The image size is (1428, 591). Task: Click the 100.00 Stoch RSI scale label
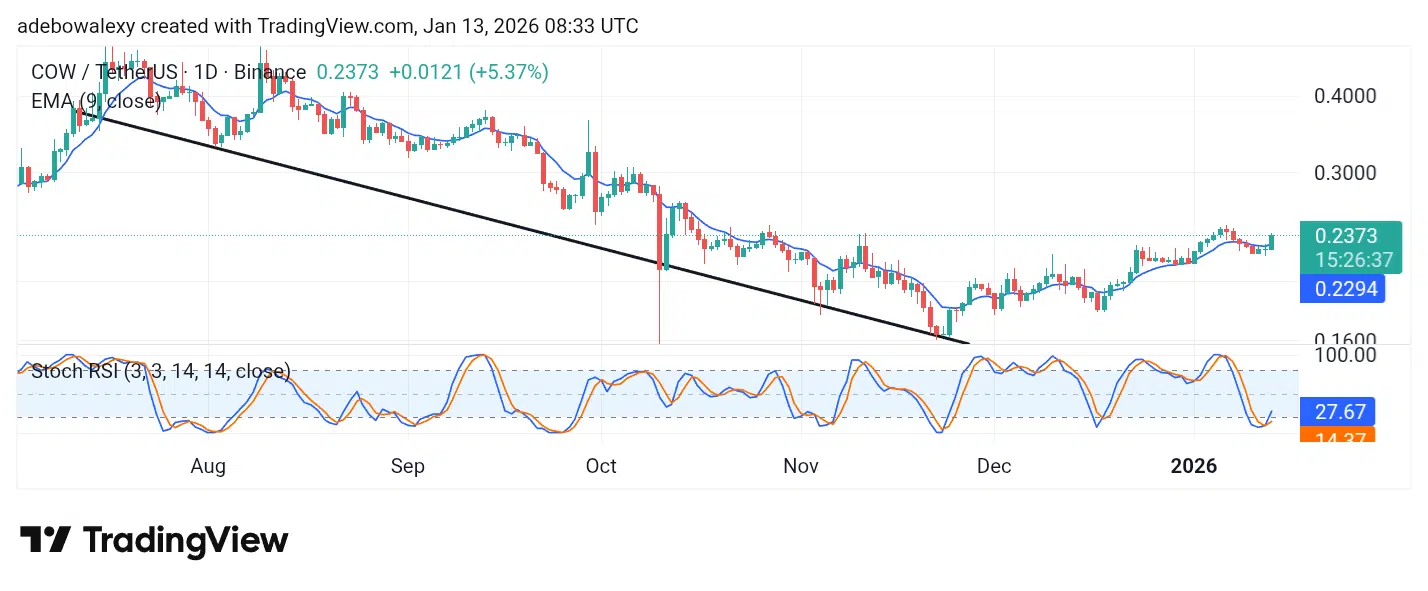click(x=1344, y=355)
